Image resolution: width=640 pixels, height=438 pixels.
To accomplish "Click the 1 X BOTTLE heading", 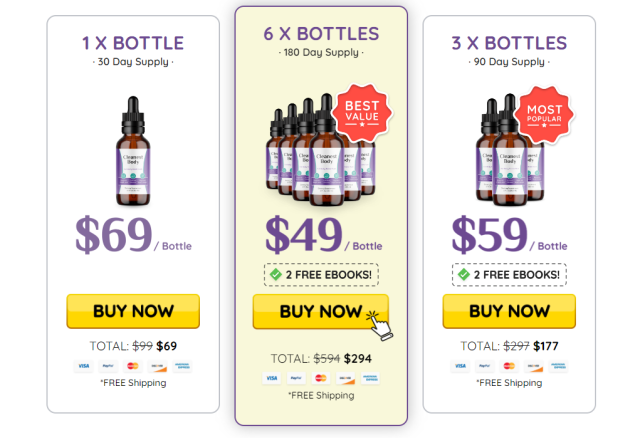I will (x=133, y=43).
